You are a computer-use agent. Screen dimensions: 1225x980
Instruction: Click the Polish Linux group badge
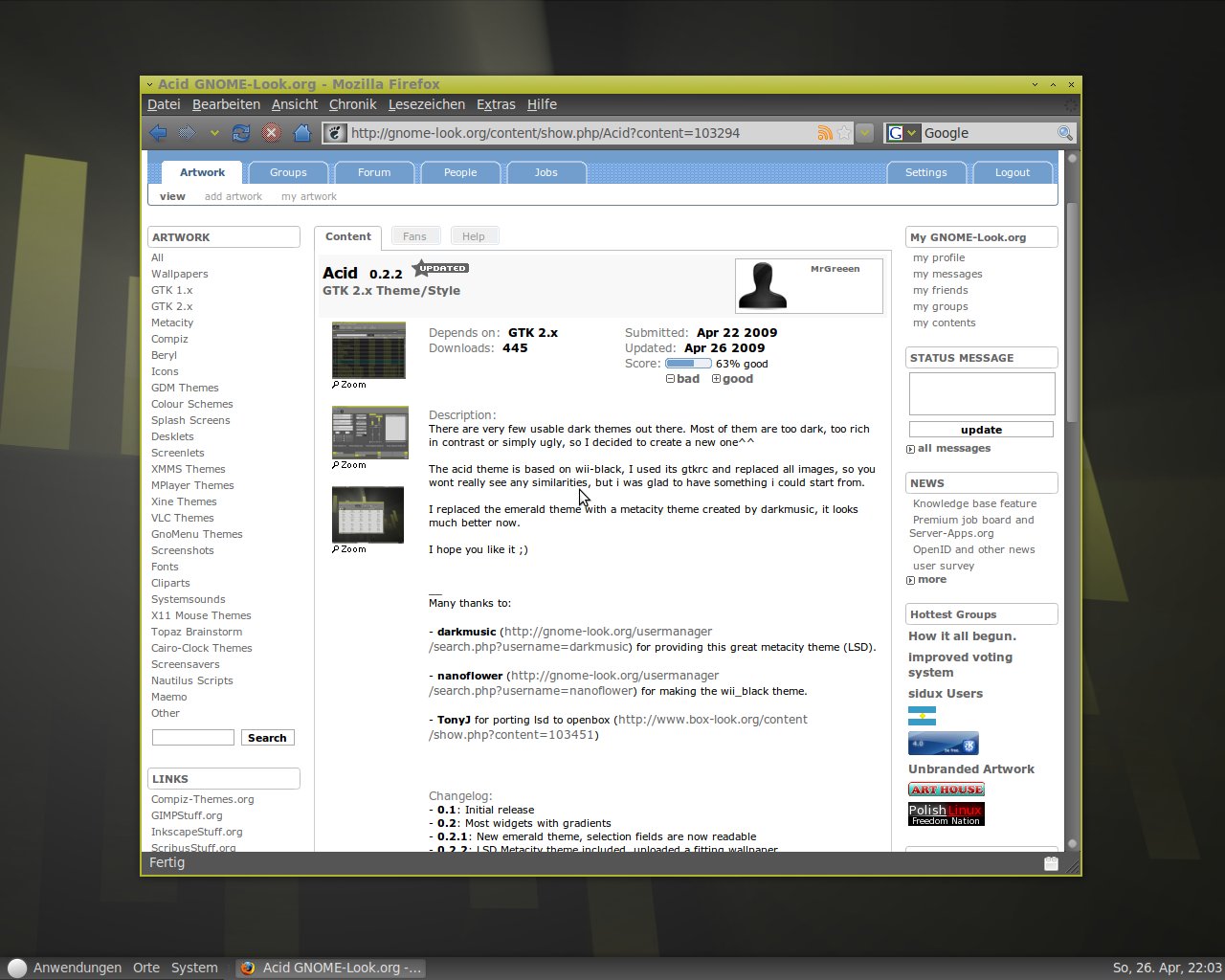pyautogui.click(x=947, y=814)
